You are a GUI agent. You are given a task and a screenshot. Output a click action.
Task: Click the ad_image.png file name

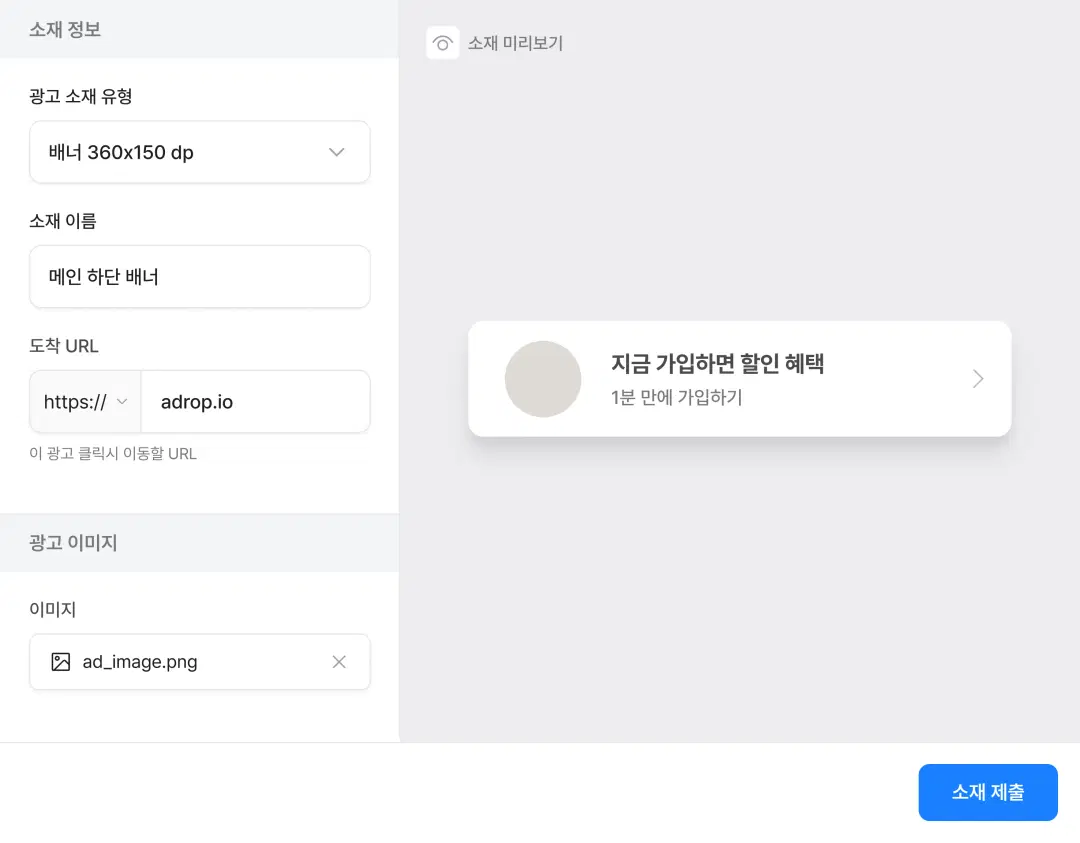point(140,662)
